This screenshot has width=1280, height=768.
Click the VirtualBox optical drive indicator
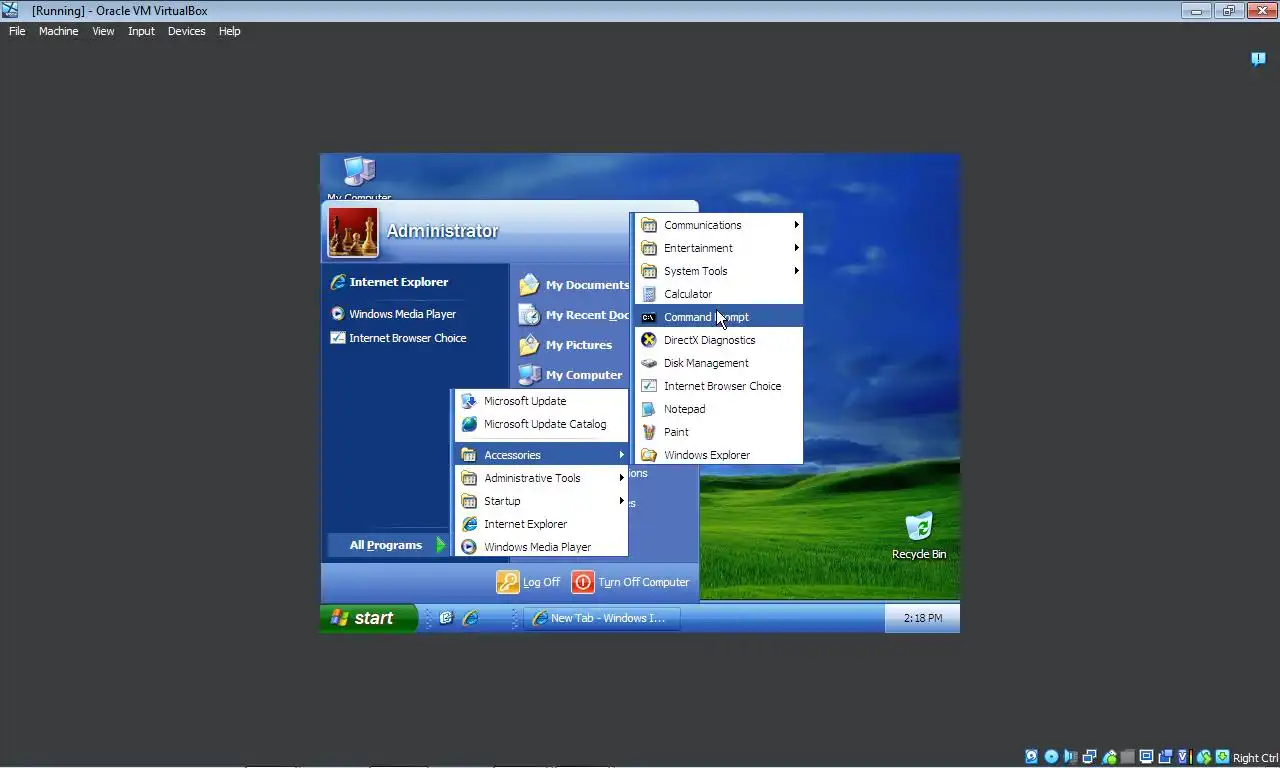click(x=1051, y=757)
